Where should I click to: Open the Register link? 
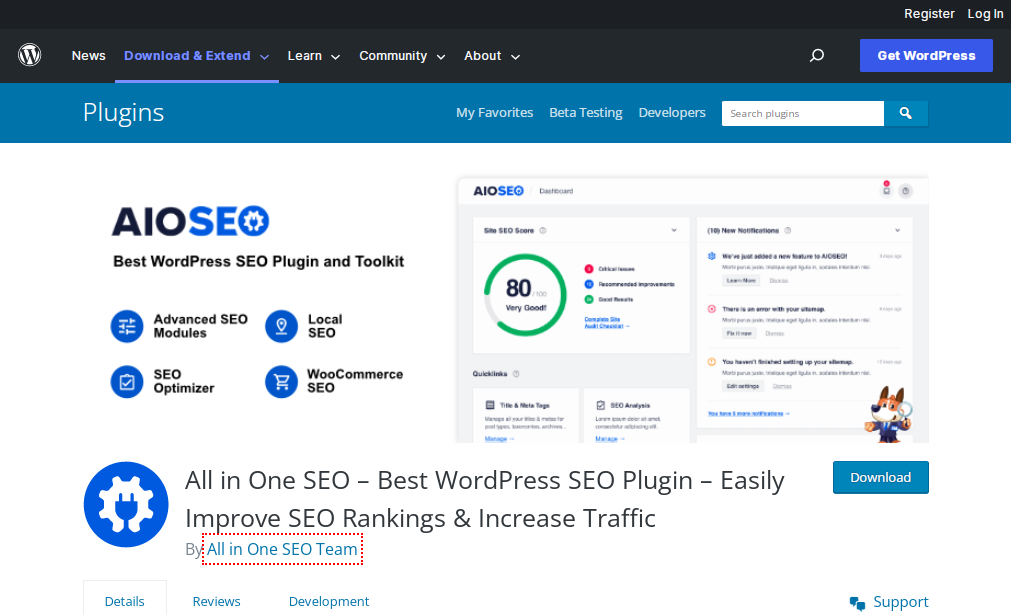point(929,14)
